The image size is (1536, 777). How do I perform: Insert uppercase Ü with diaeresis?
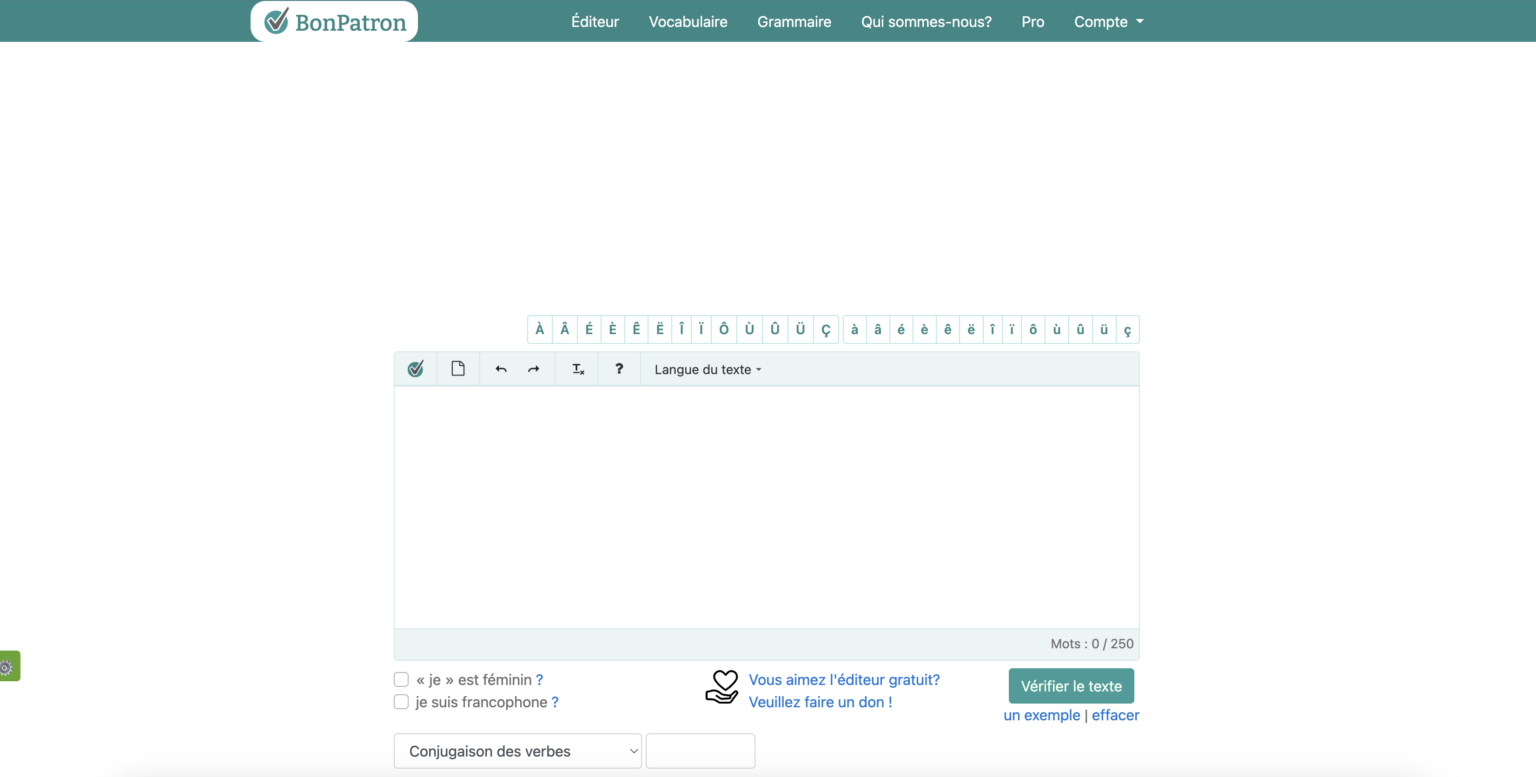pyautogui.click(x=800, y=330)
